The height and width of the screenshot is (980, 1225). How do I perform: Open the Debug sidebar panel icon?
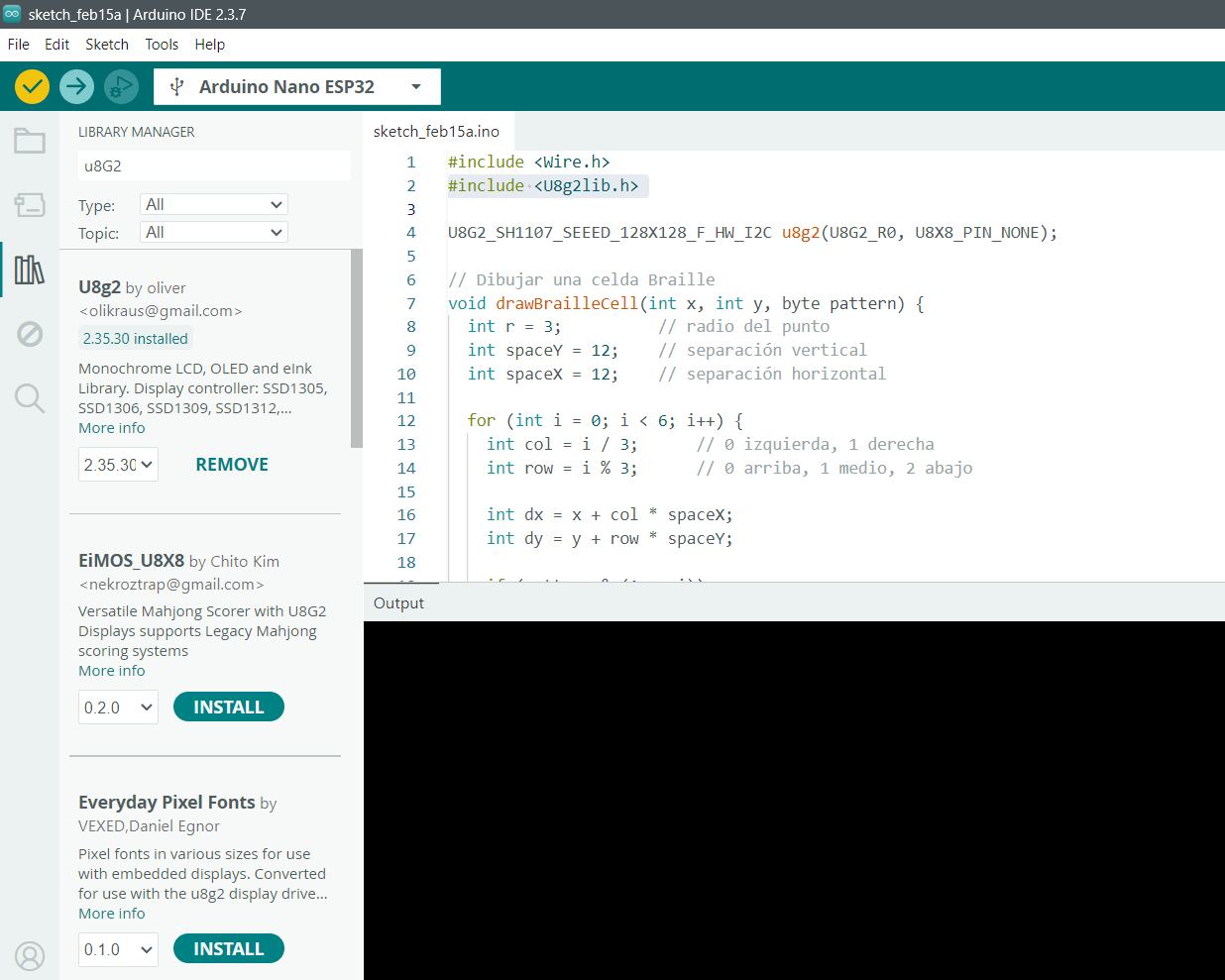30,334
